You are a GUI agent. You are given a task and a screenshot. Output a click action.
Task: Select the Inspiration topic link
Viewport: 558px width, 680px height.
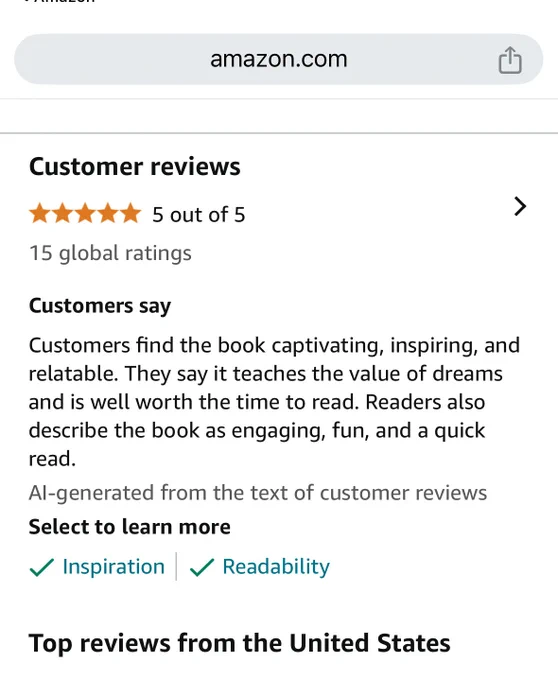[x=114, y=566]
